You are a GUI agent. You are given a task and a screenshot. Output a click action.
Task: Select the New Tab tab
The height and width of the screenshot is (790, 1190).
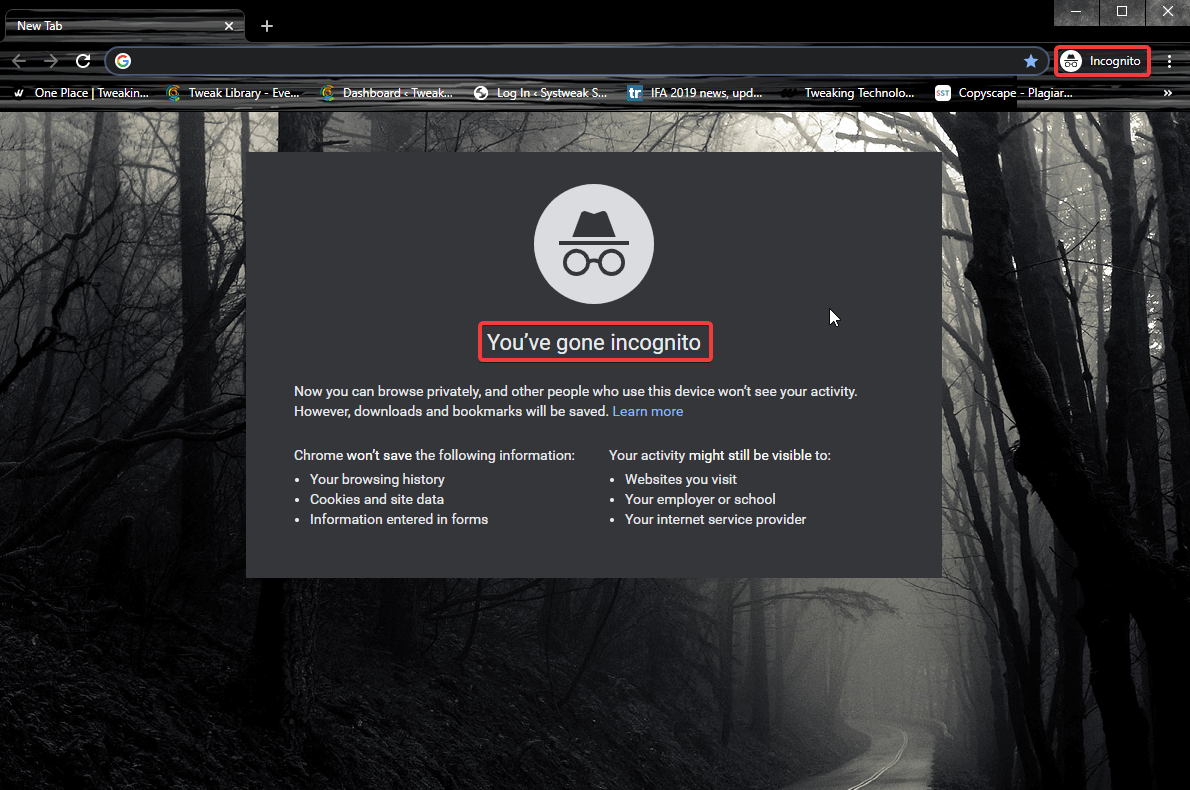[110, 25]
